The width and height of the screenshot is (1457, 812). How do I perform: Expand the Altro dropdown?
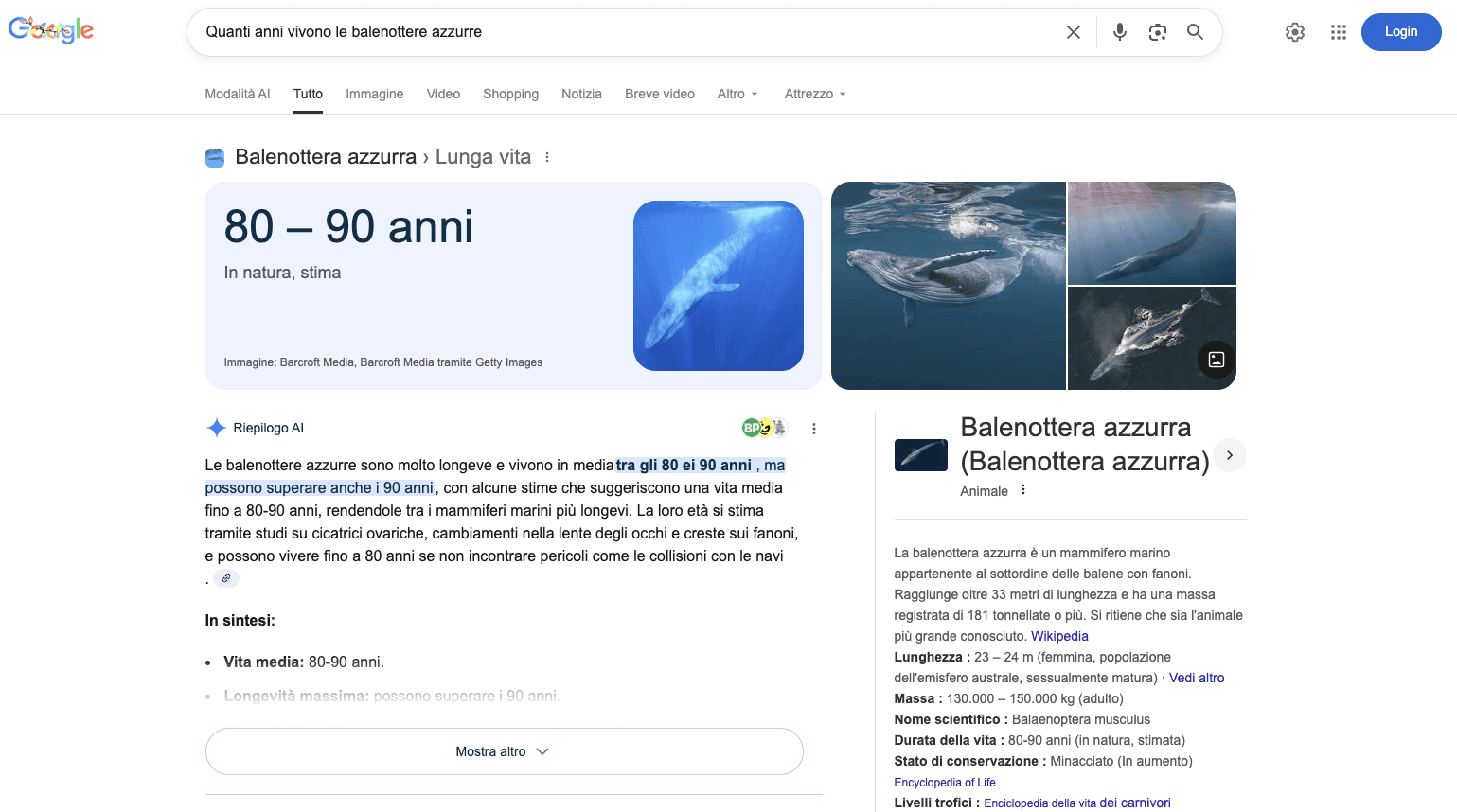(x=737, y=94)
